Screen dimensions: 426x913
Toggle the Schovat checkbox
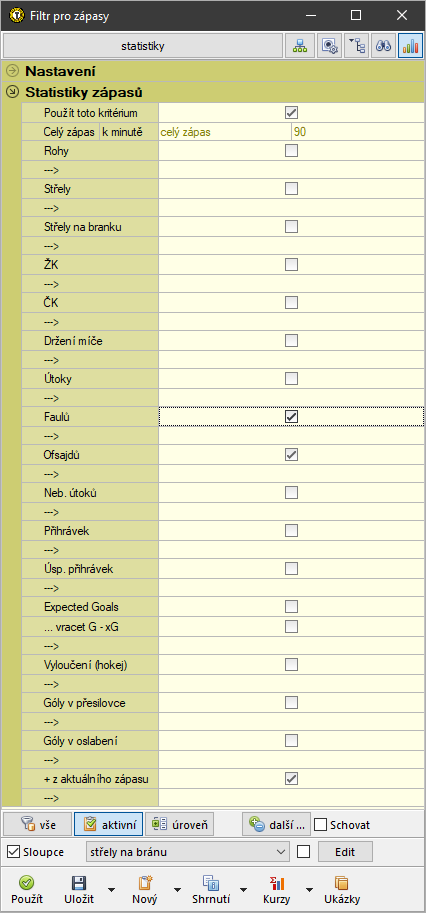(x=320, y=825)
